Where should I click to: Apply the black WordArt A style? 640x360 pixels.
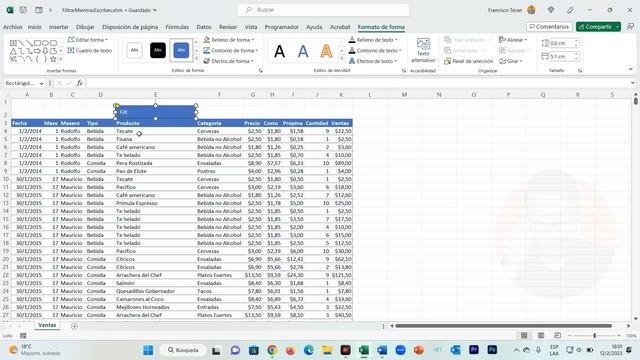click(280, 51)
